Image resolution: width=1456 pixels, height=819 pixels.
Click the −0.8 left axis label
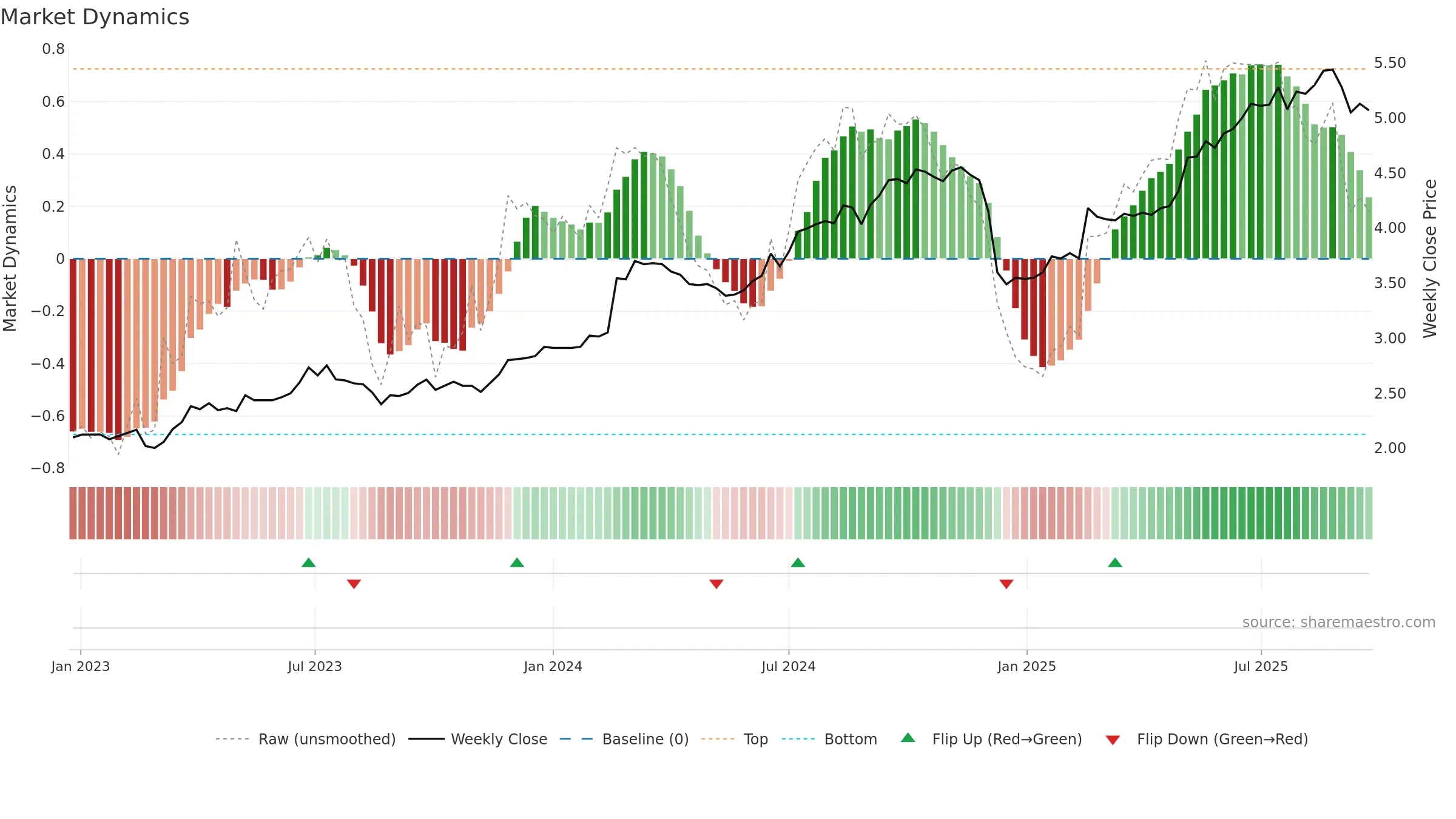(48, 468)
